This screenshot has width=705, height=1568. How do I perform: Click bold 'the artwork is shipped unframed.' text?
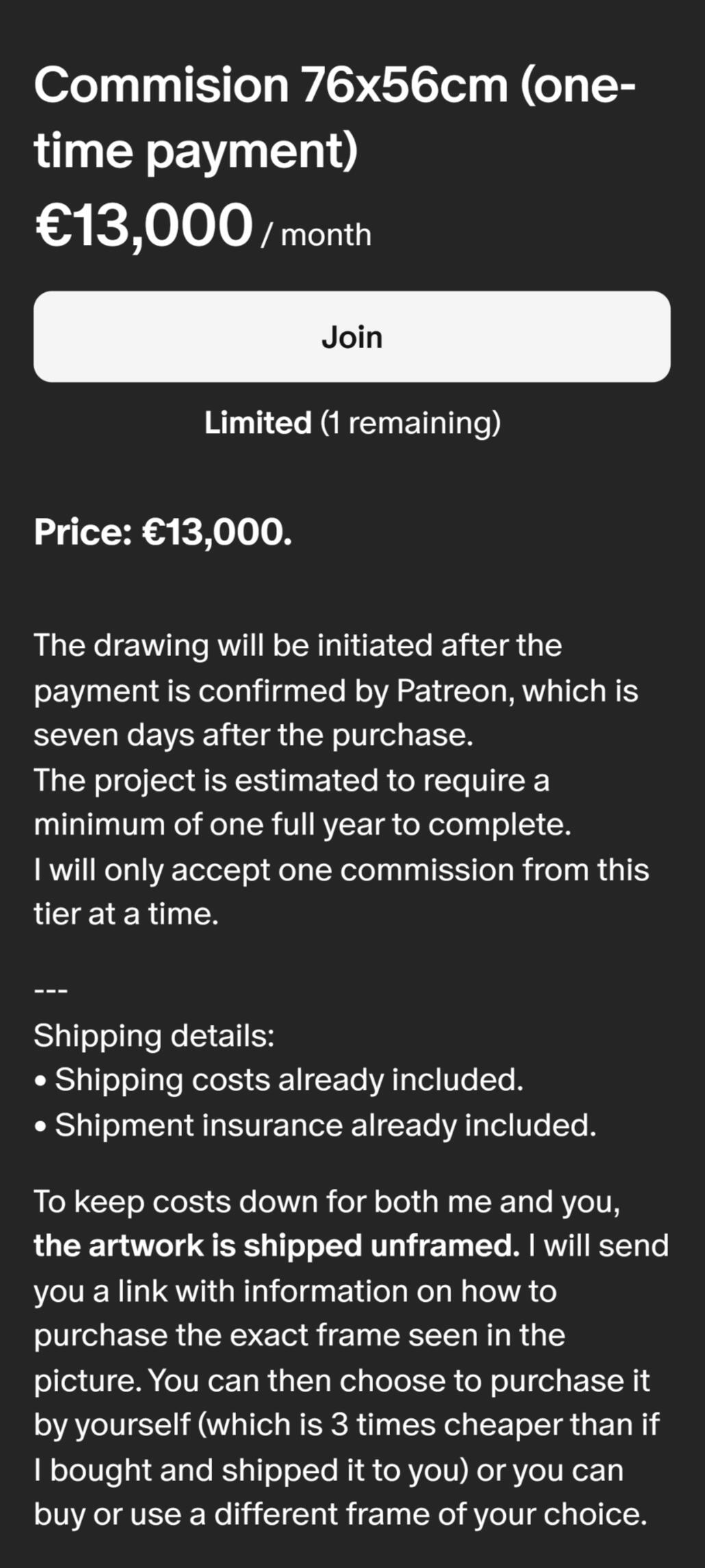tap(277, 1246)
